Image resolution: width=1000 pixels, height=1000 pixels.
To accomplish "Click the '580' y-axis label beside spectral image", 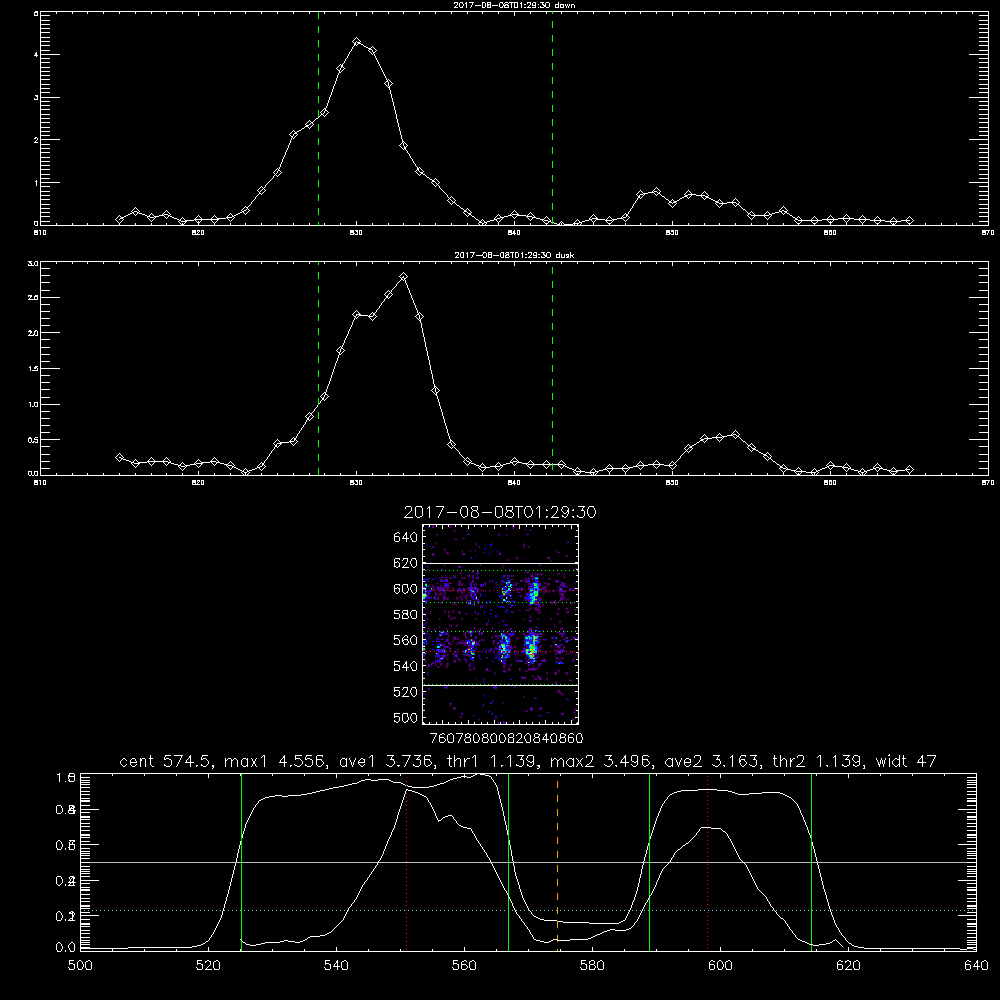I will 406,615.
